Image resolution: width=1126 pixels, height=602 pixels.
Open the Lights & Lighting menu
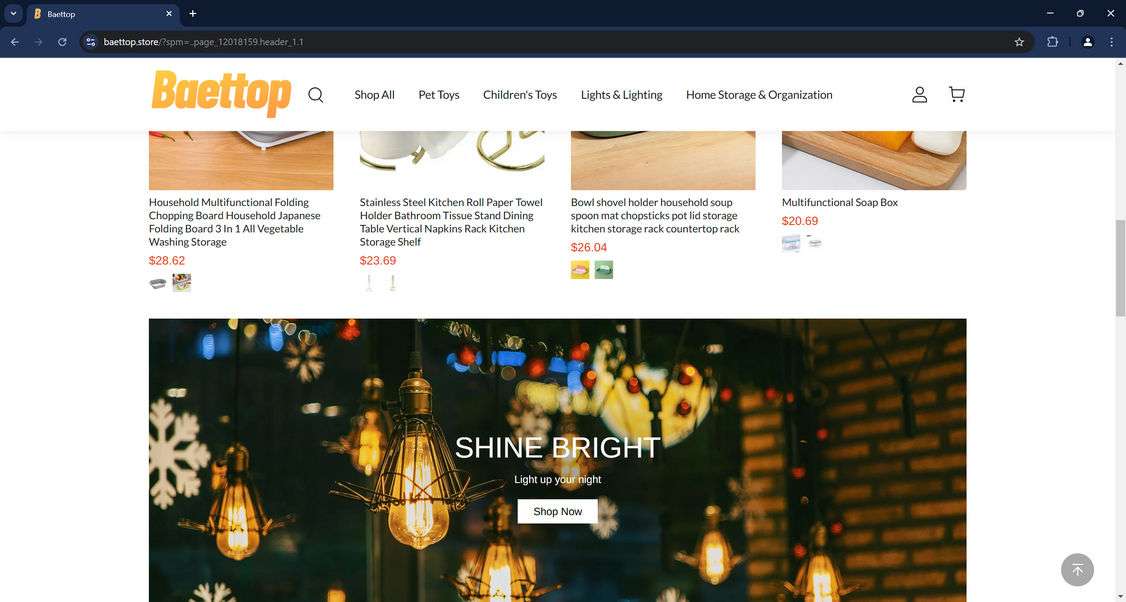coord(621,95)
